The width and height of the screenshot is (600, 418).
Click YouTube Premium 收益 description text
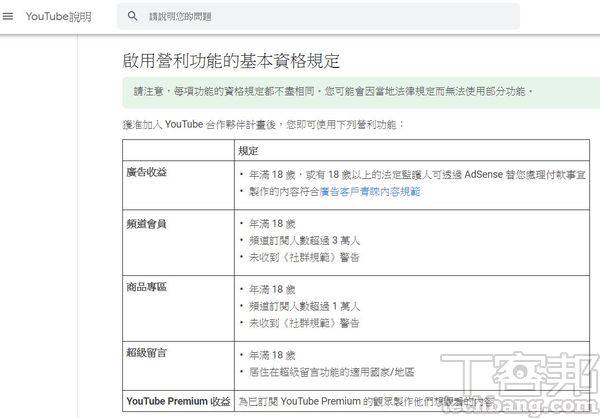coord(367,401)
